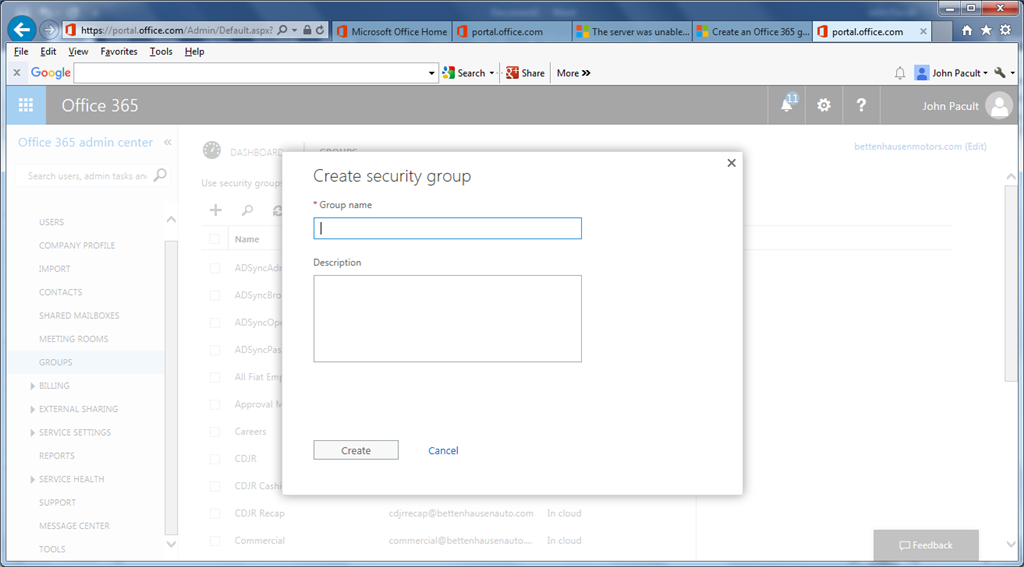Image resolution: width=1024 pixels, height=567 pixels.
Task: Expand Service Health navigation section
Action: (33, 479)
